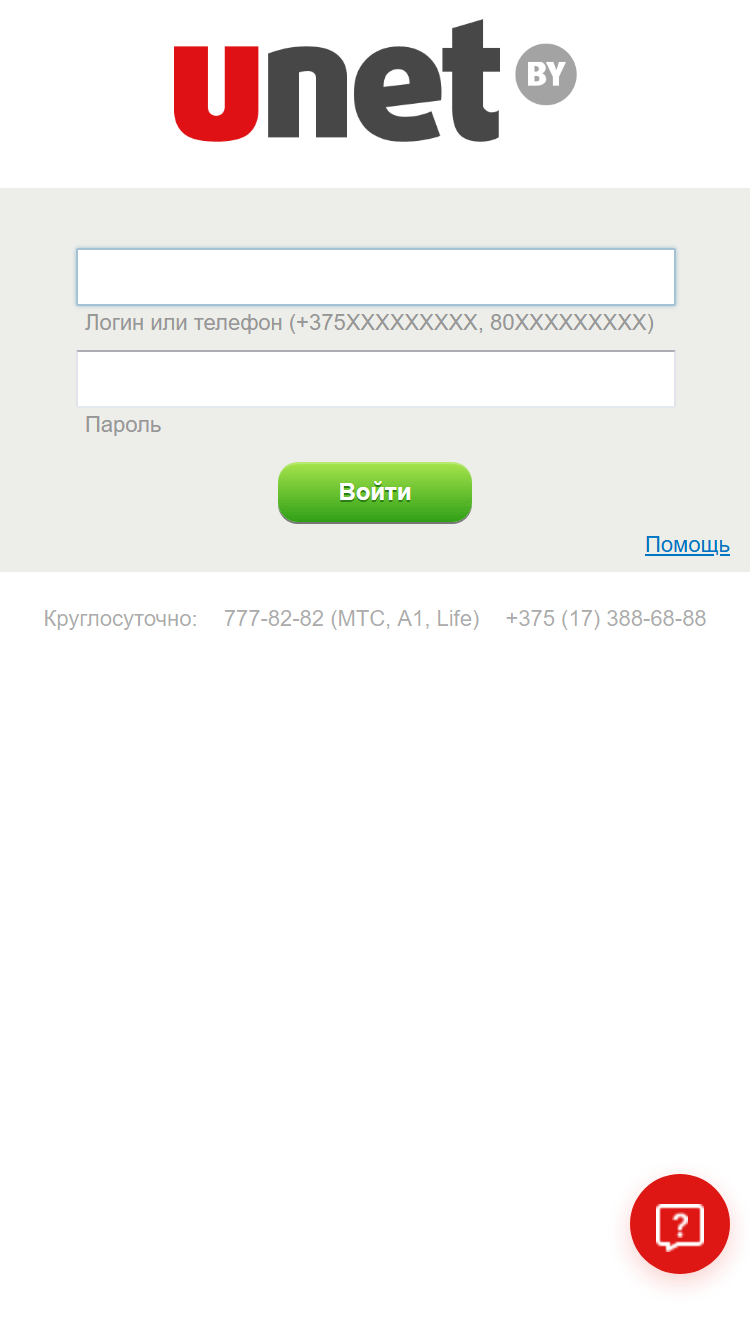Screen dimensions: 750x1334
Task: Call the number +375 (17) 388-68-88
Action: [606, 619]
